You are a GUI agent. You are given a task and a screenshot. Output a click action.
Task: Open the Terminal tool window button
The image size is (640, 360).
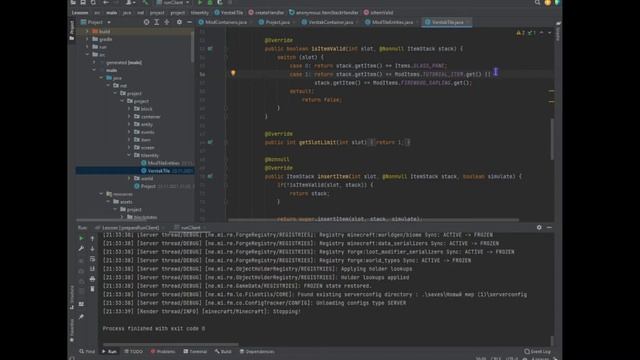click(x=195, y=351)
